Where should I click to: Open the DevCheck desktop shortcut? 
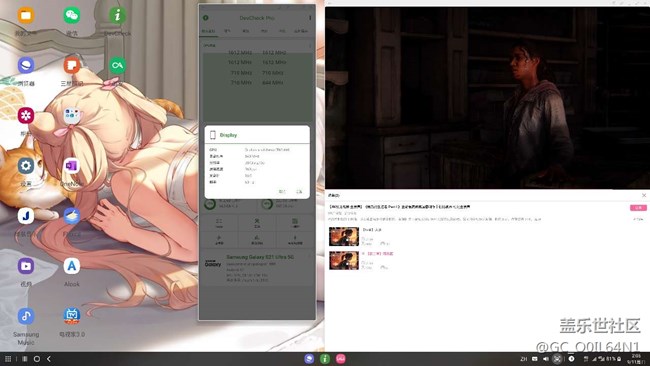tap(117, 15)
